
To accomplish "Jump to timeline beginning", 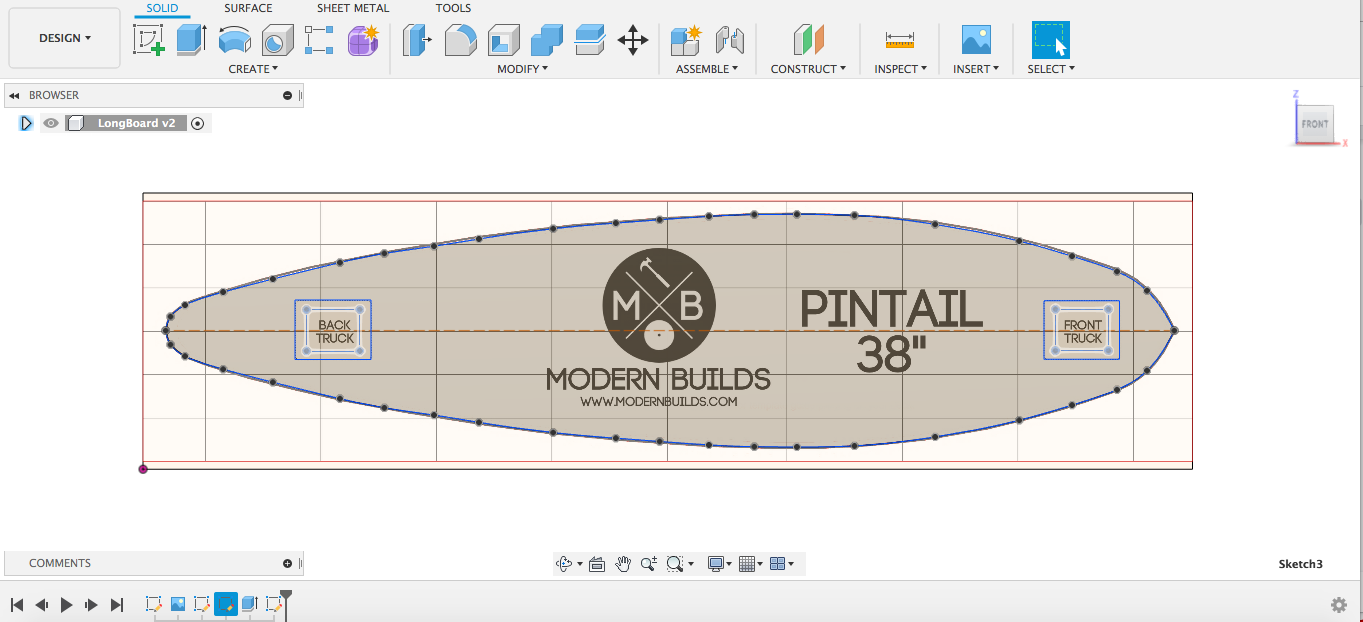I will [x=17, y=605].
